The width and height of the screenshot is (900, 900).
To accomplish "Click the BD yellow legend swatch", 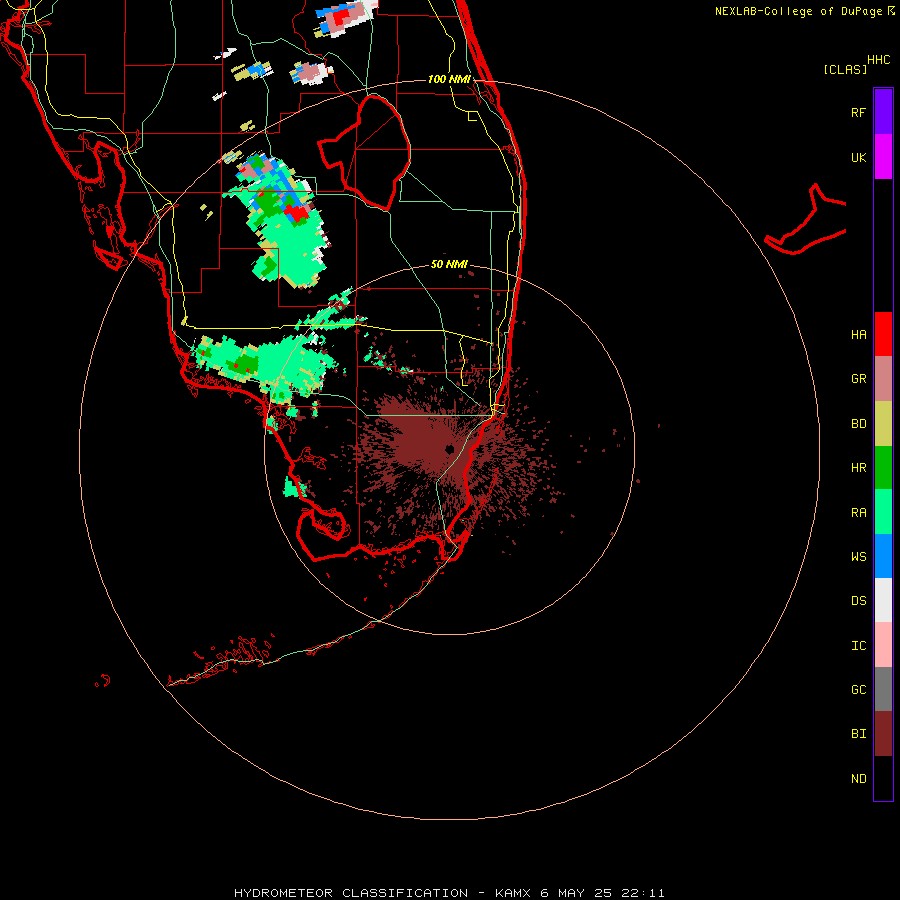I will pyautogui.click(x=883, y=424).
